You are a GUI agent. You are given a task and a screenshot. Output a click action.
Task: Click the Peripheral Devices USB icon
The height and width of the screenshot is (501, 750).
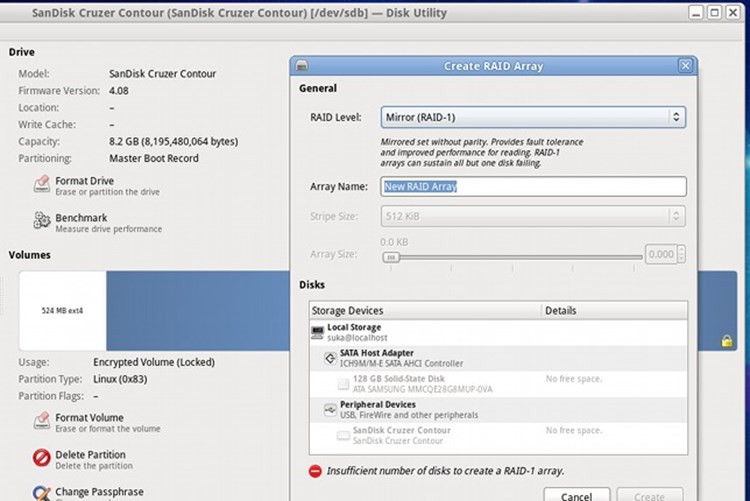(x=330, y=410)
